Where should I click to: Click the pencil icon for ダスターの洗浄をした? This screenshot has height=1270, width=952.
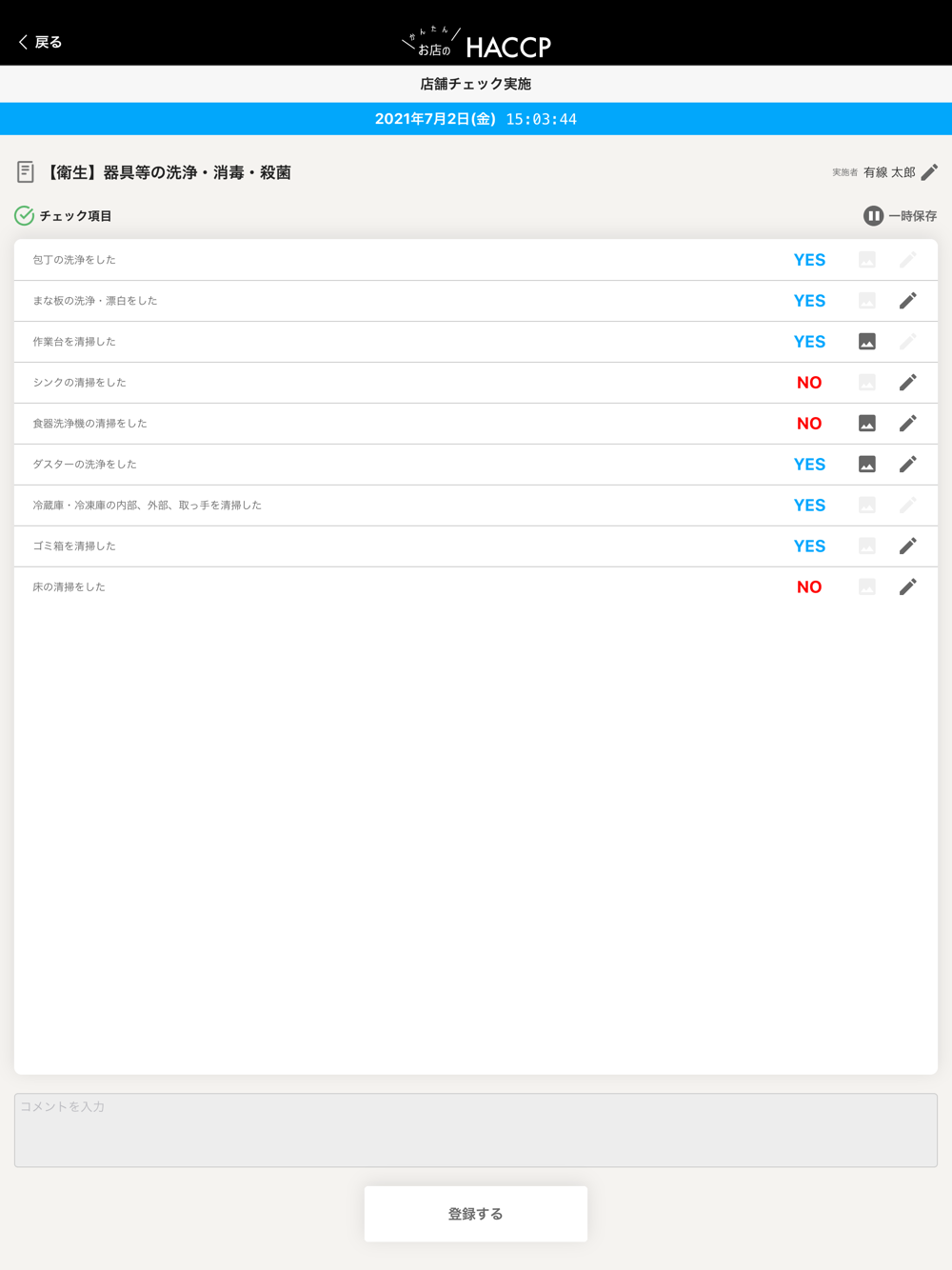[x=908, y=465]
